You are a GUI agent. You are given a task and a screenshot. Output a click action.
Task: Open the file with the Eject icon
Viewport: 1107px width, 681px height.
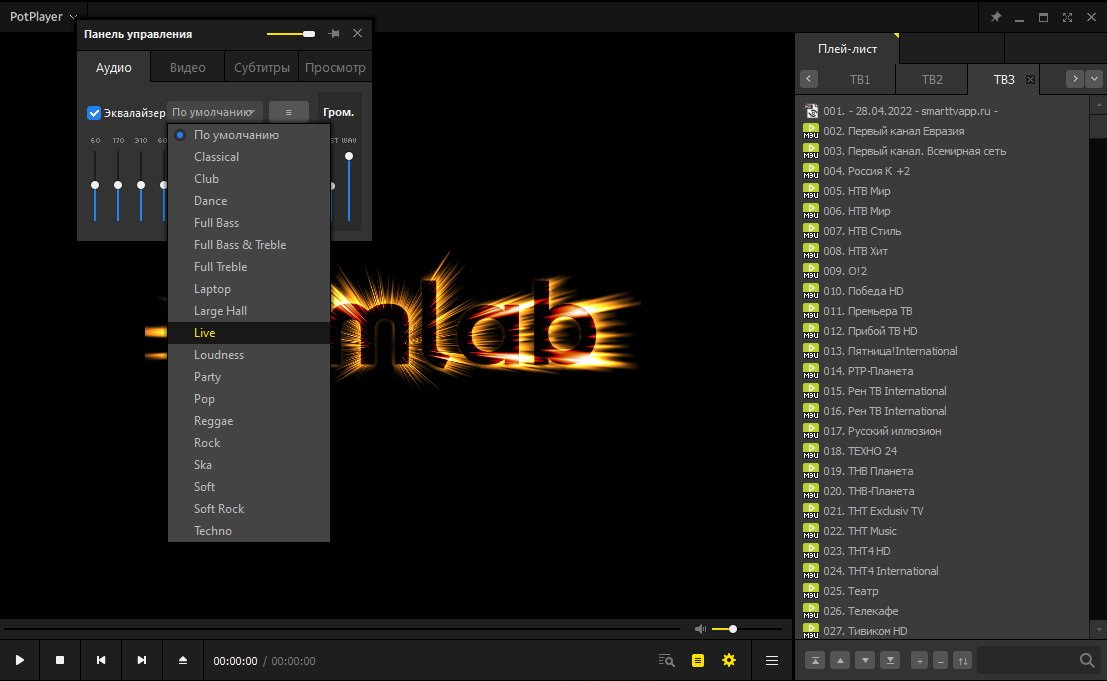coord(183,660)
